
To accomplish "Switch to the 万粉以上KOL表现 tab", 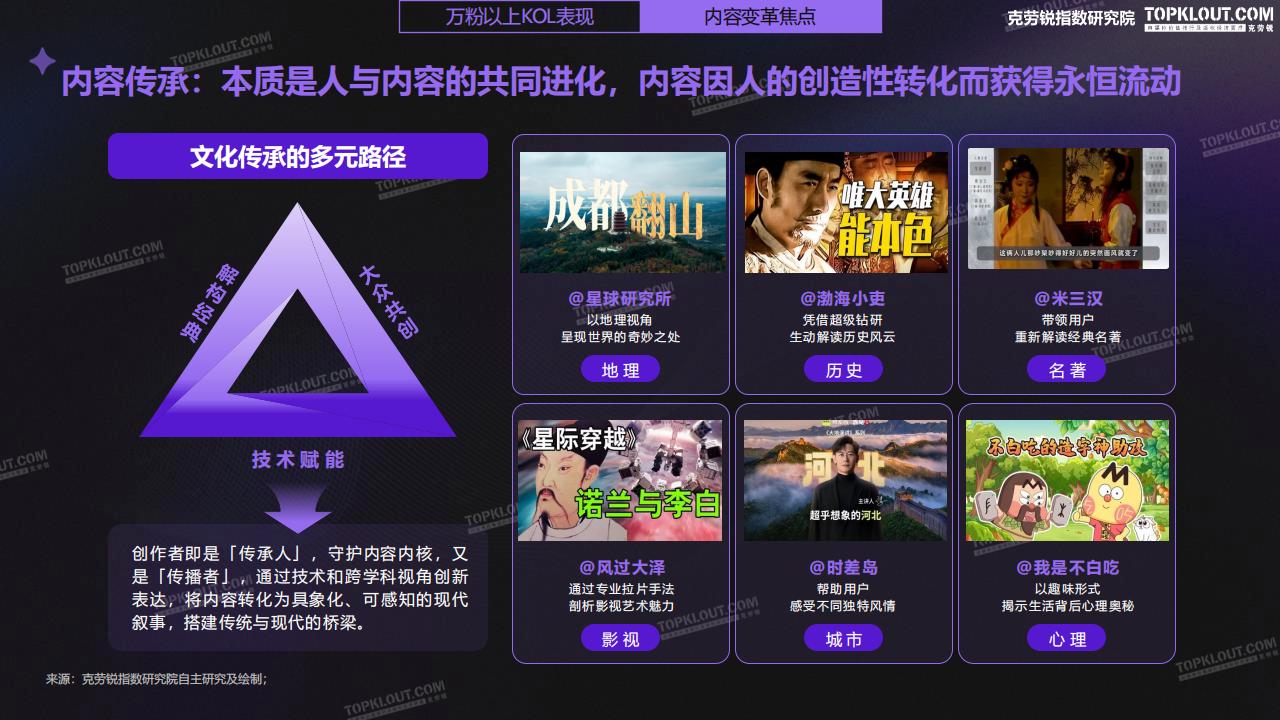I will coord(520,17).
